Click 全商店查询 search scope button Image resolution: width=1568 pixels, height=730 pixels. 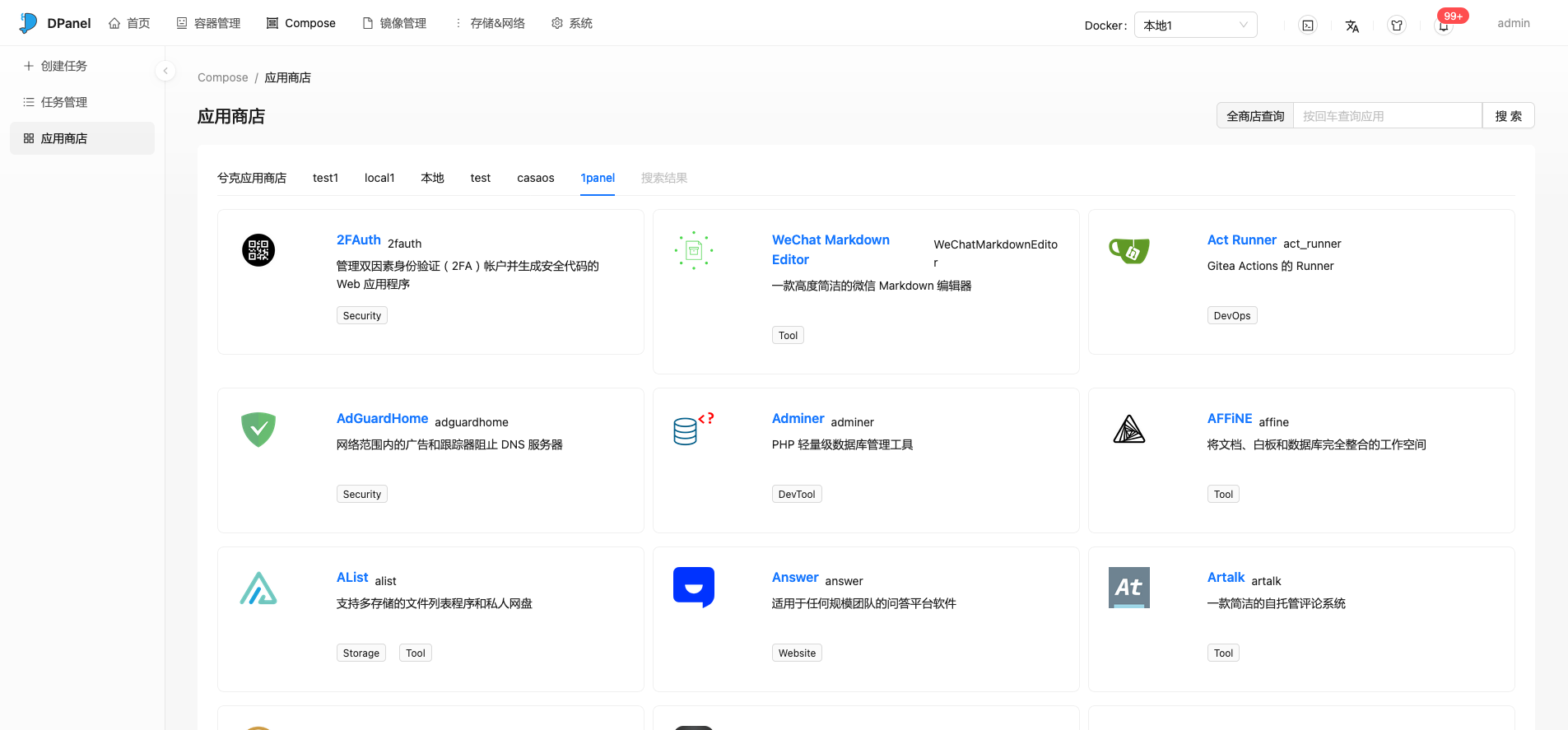[x=1255, y=116]
